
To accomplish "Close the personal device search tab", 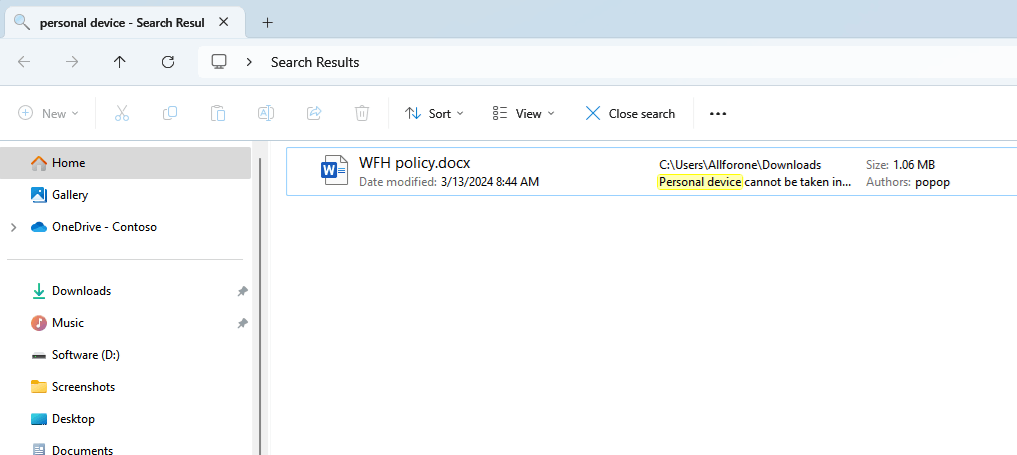I will point(223,22).
